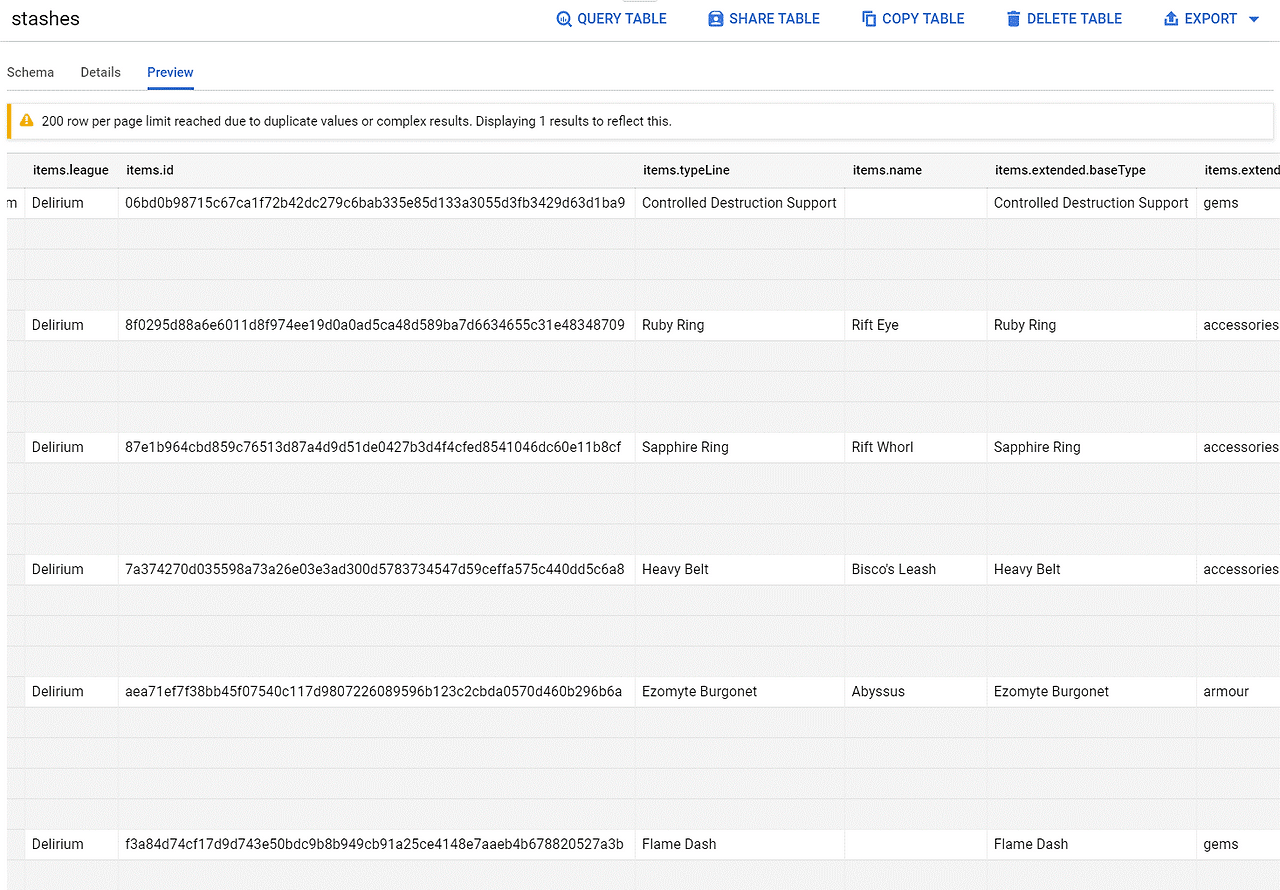Click the COPY TABLE button label
This screenshot has height=890, width=1280.
point(923,19)
